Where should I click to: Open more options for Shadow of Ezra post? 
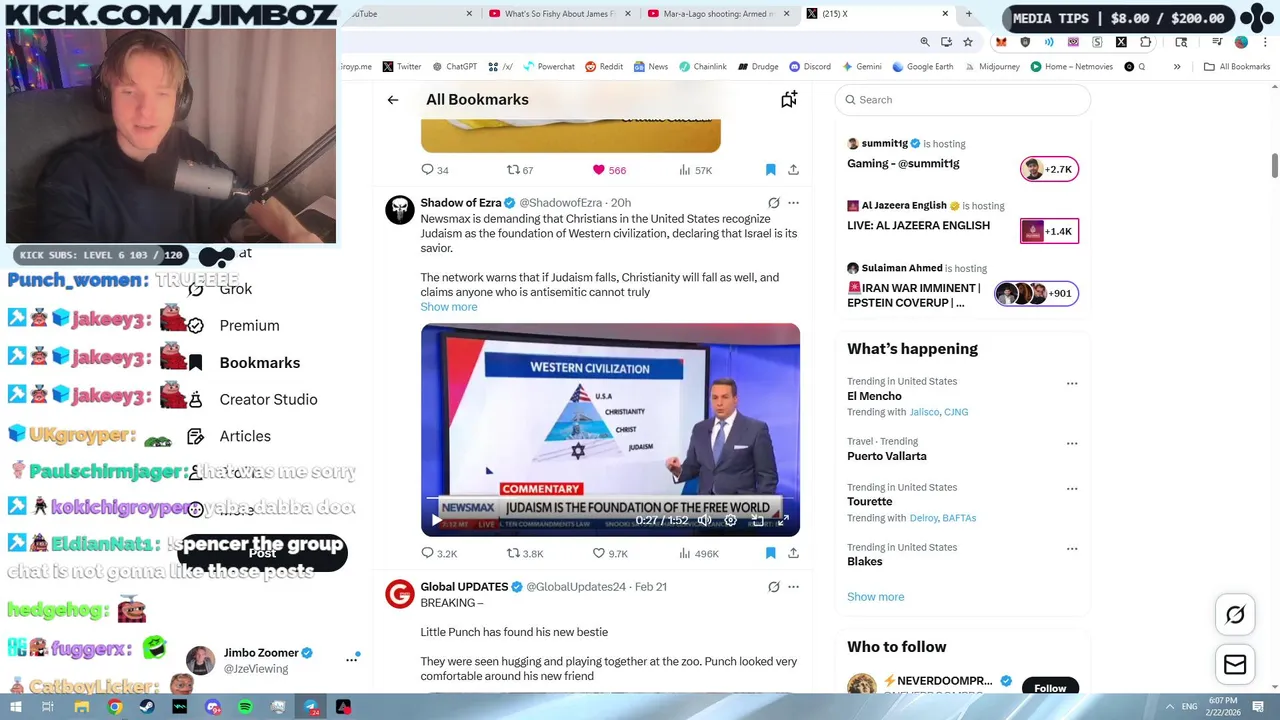click(793, 203)
